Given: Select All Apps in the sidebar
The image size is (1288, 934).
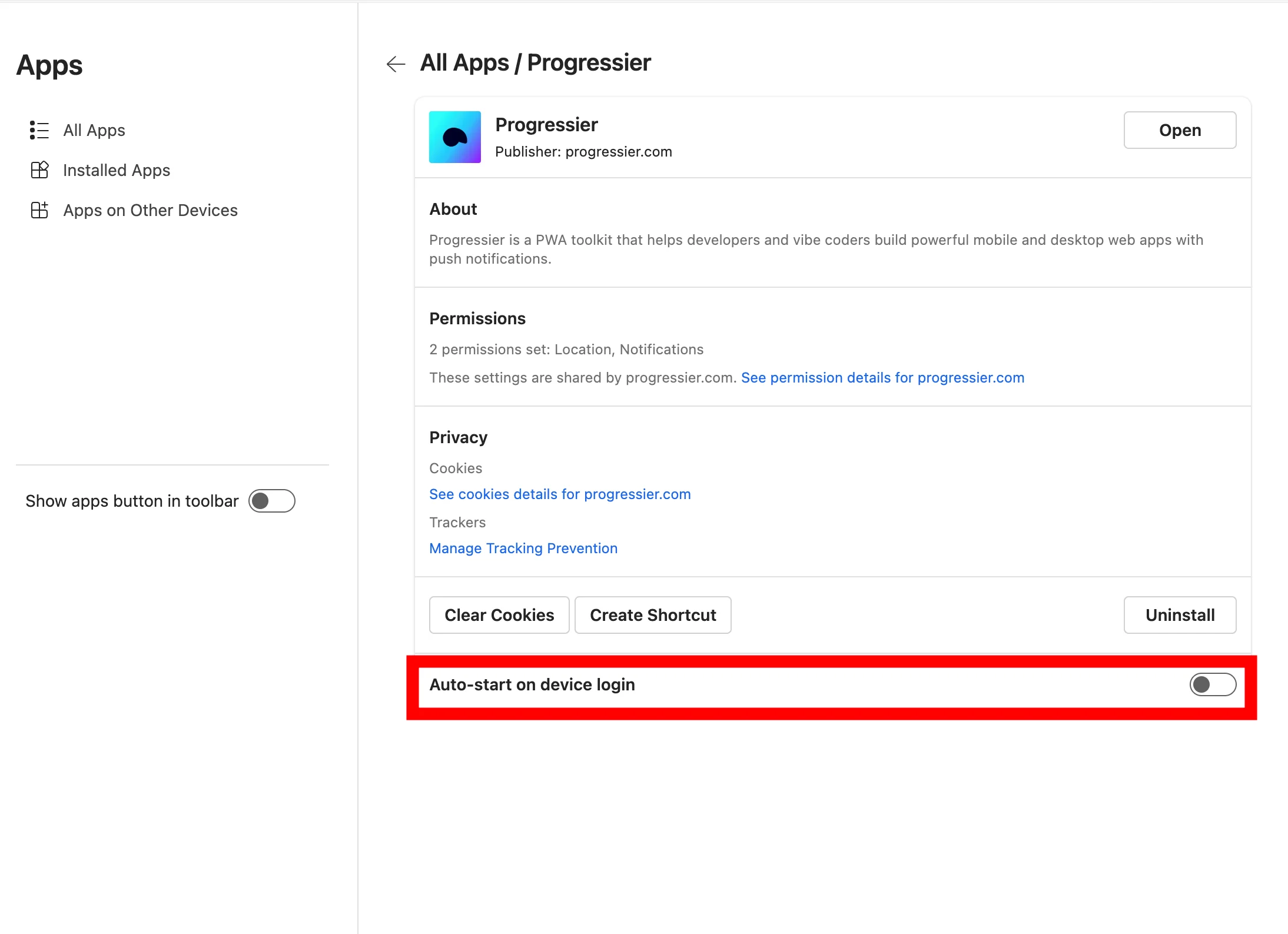Looking at the screenshot, I should click(x=94, y=130).
